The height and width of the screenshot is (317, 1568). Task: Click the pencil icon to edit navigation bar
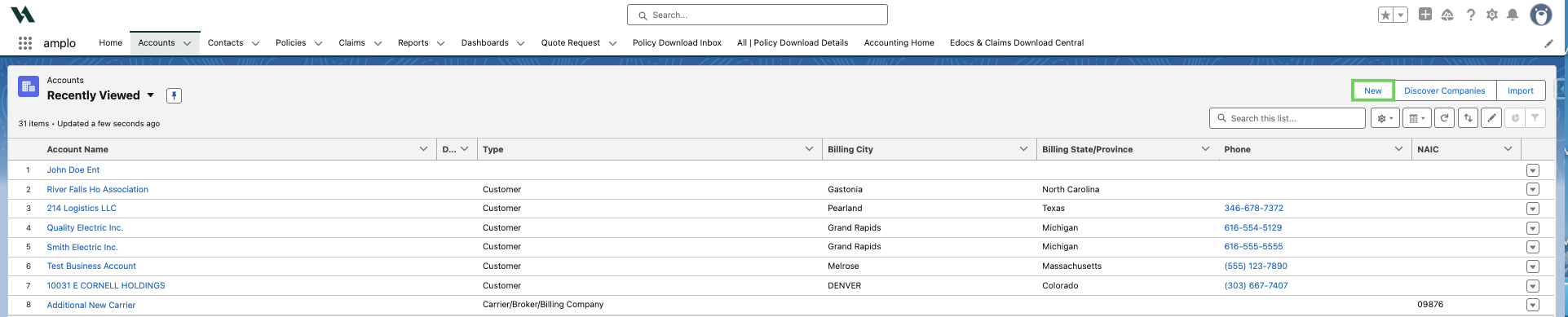[x=1548, y=43]
